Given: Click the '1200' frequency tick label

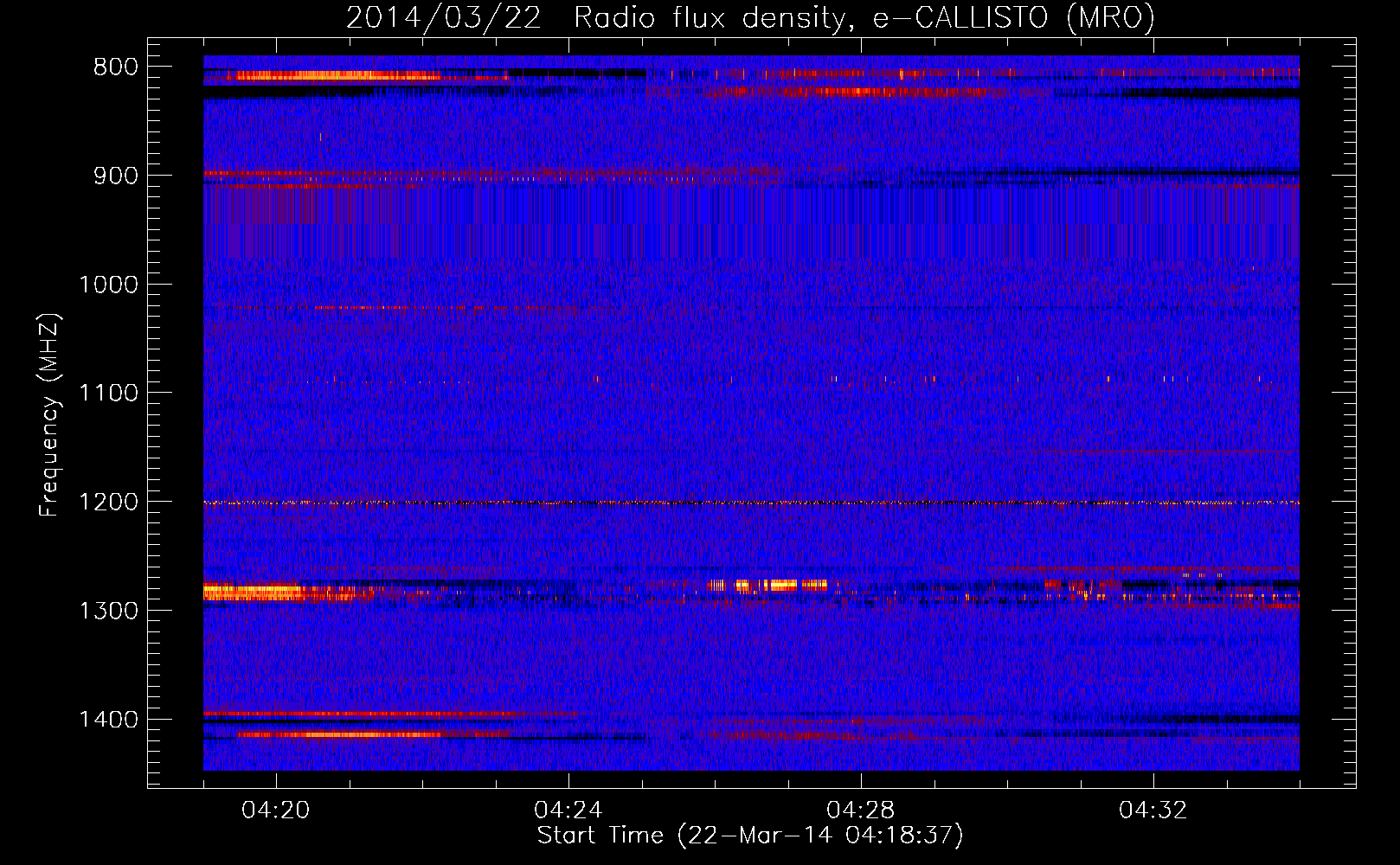Looking at the screenshot, I should coord(109,503).
